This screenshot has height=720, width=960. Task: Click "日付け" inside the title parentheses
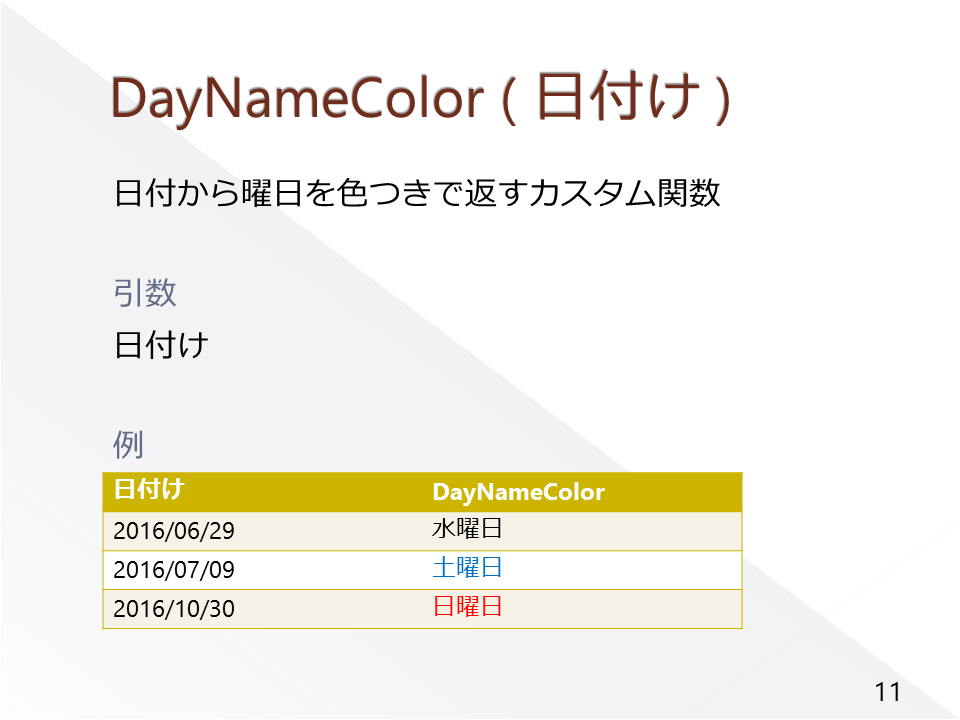(x=617, y=99)
